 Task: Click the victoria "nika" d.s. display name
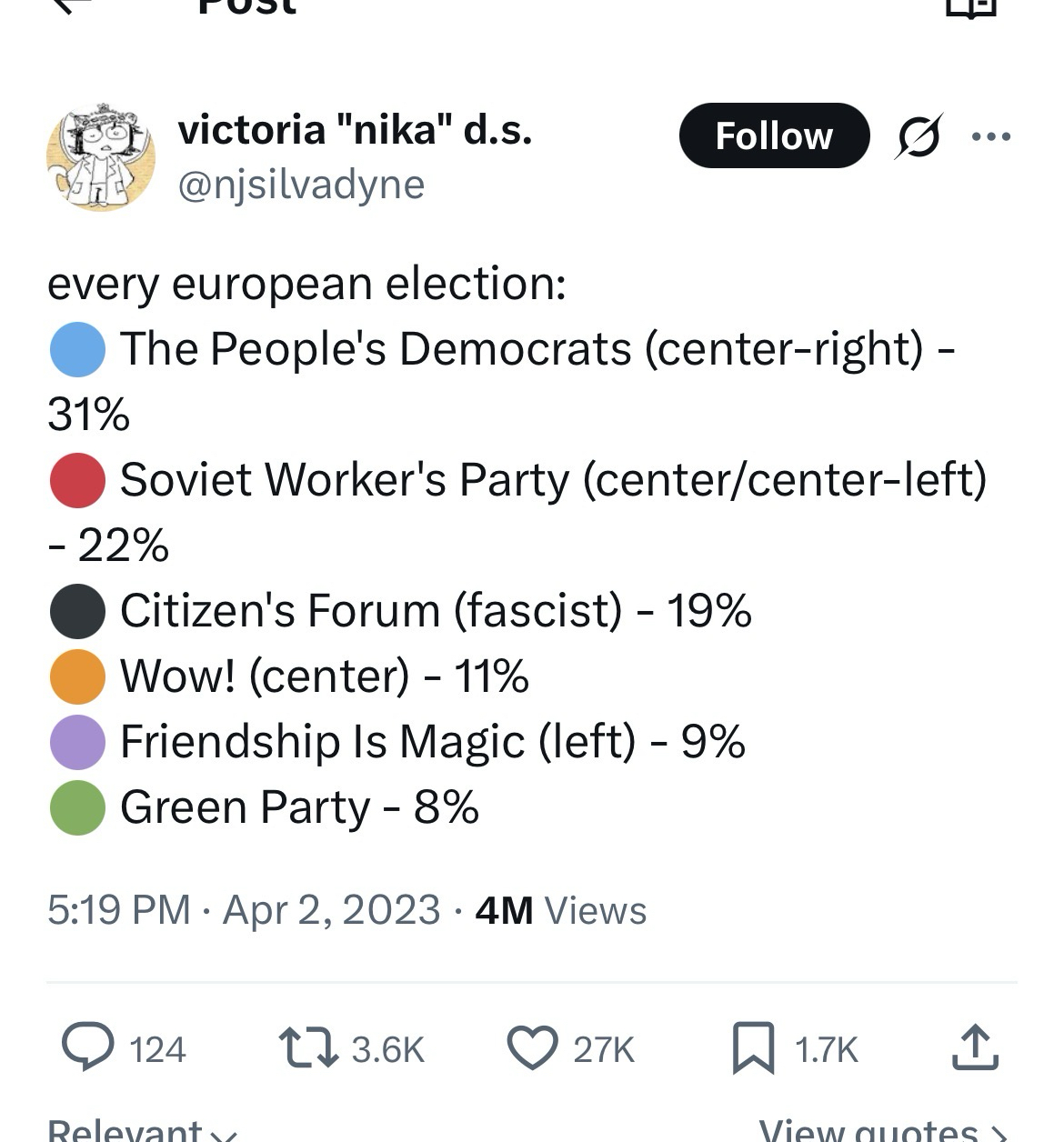(x=355, y=130)
